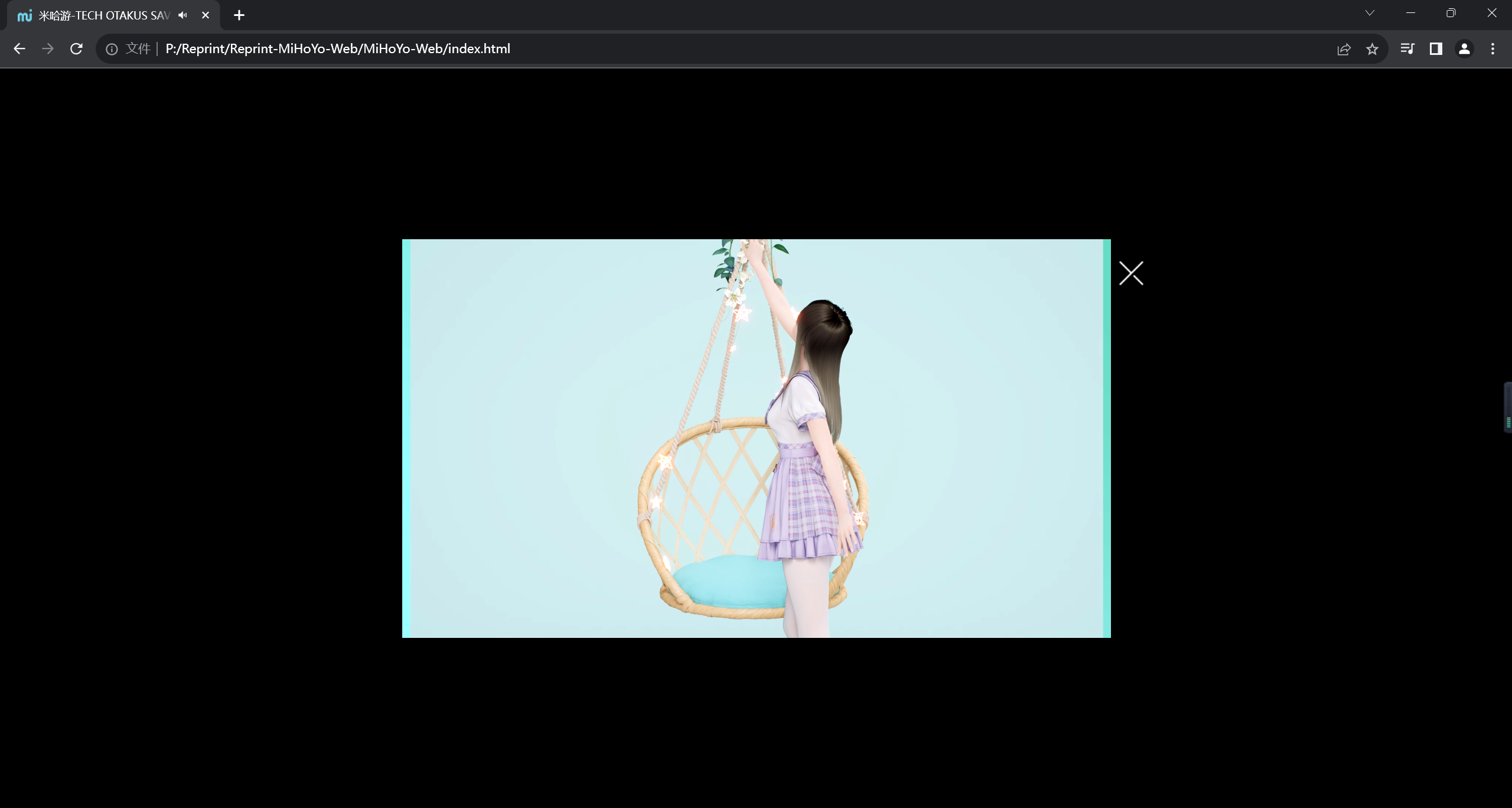
Task: Open the Chrome three-dot menu
Action: tap(1493, 48)
